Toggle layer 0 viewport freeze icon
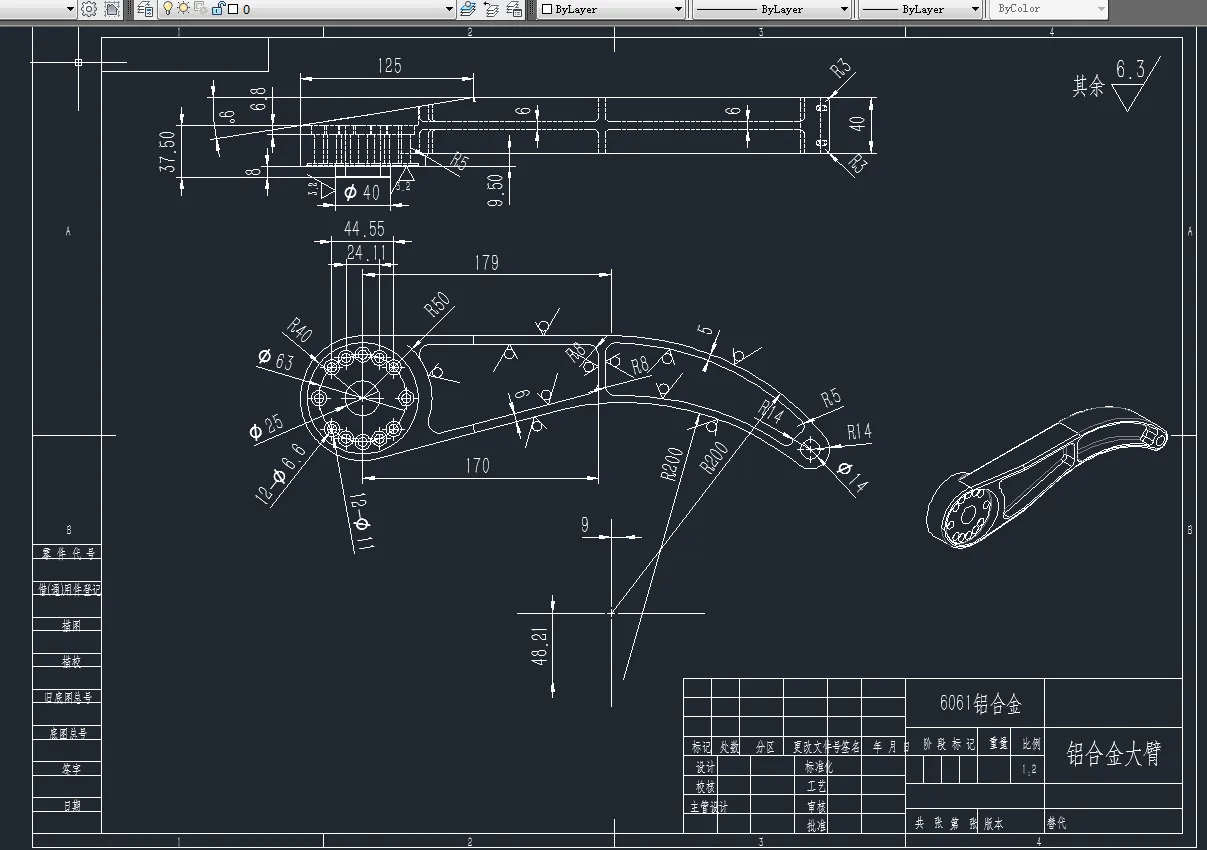The height and width of the screenshot is (850, 1207). pyautogui.click(x=200, y=8)
